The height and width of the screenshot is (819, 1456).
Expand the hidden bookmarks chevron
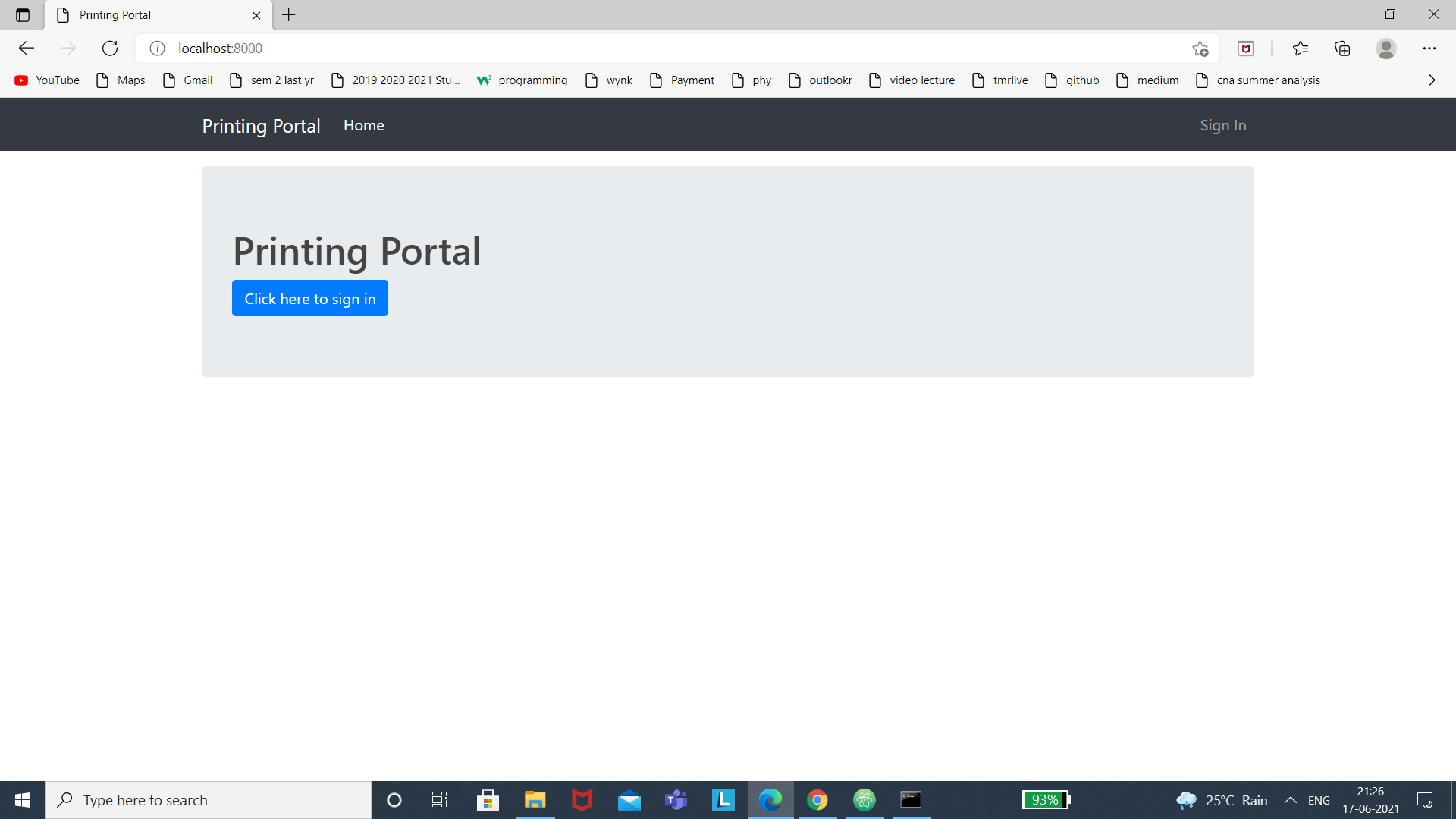tap(1432, 80)
